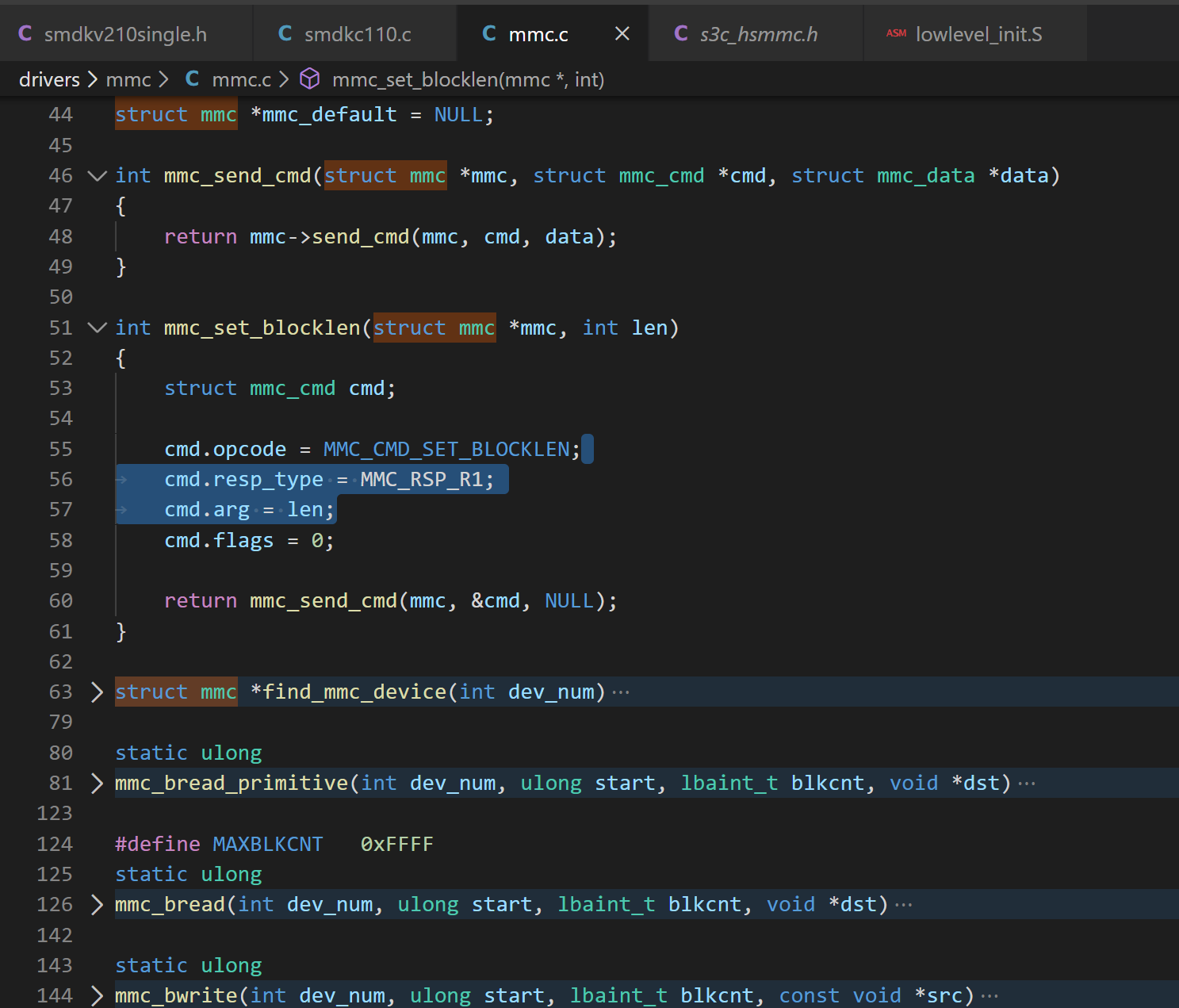Image resolution: width=1179 pixels, height=1008 pixels.
Task: Click the C icon on smdkc110.c tab
Action: pos(285,33)
